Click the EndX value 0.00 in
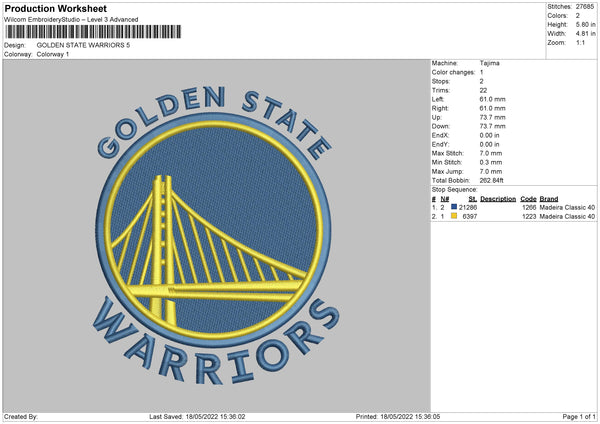The image size is (600, 424). coord(489,135)
